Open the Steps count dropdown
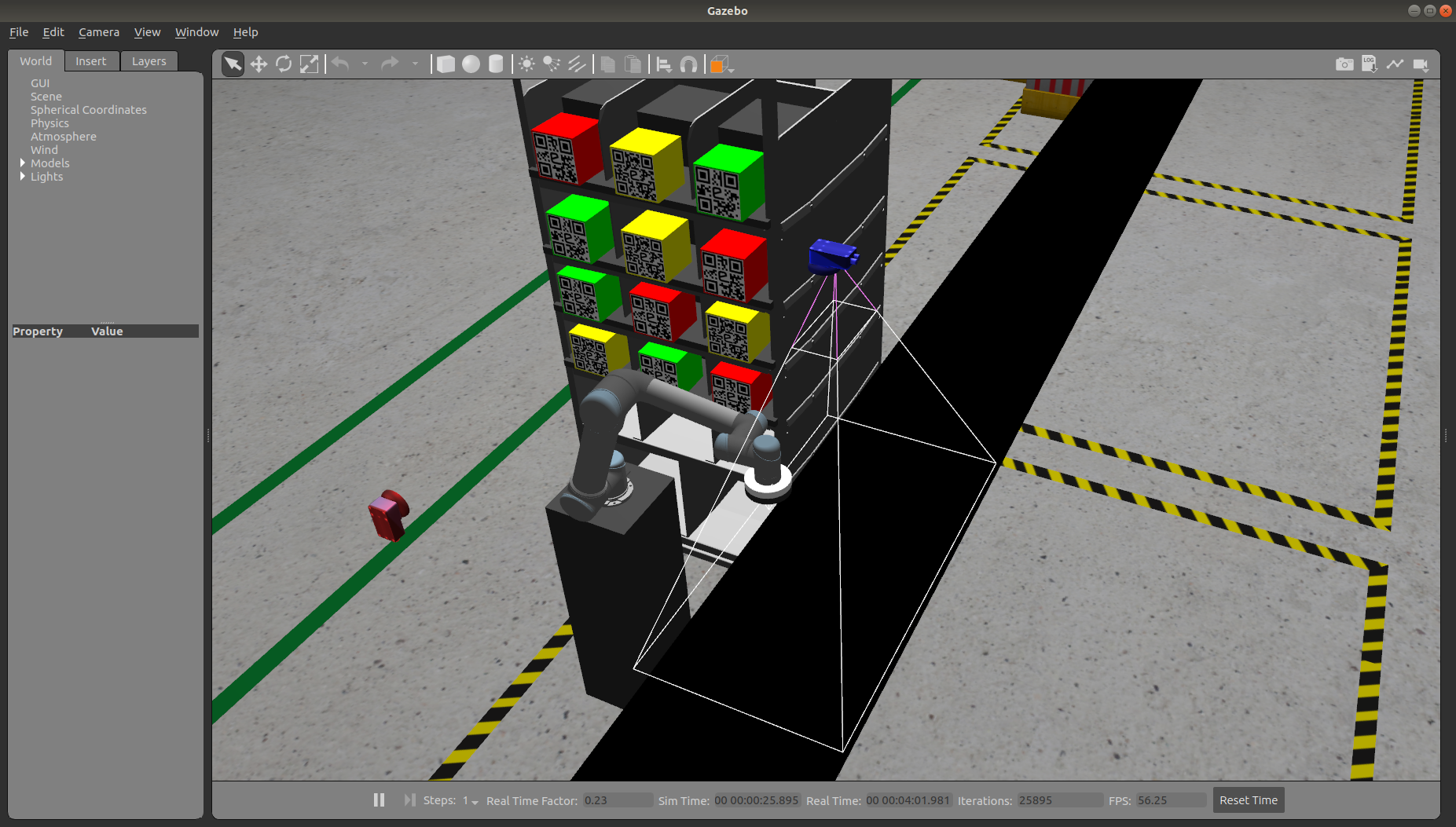 pyautogui.click(x=470, y=800)
